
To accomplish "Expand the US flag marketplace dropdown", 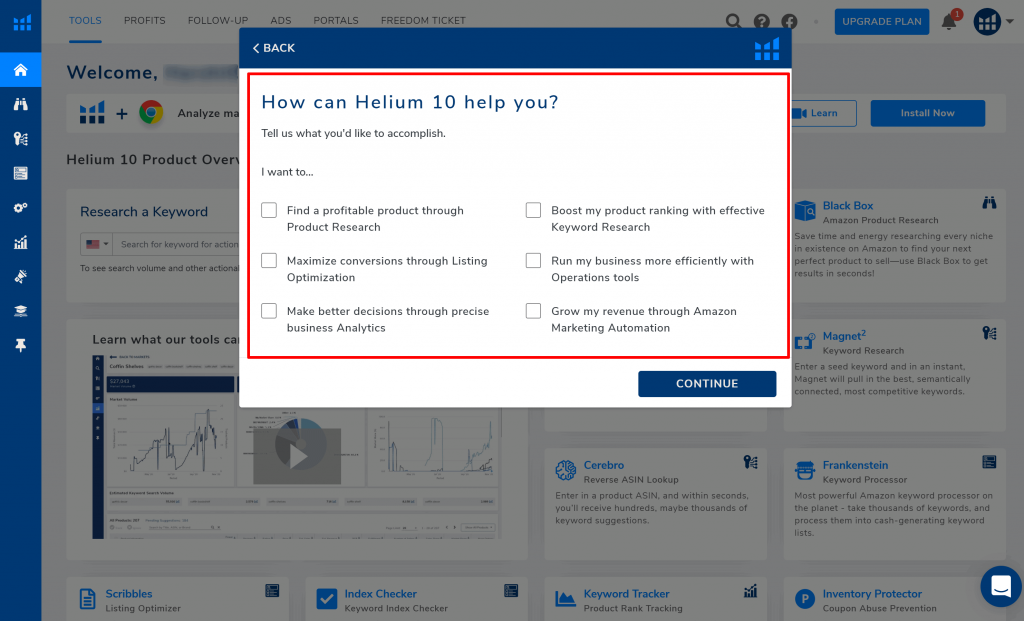I will 97,244.
